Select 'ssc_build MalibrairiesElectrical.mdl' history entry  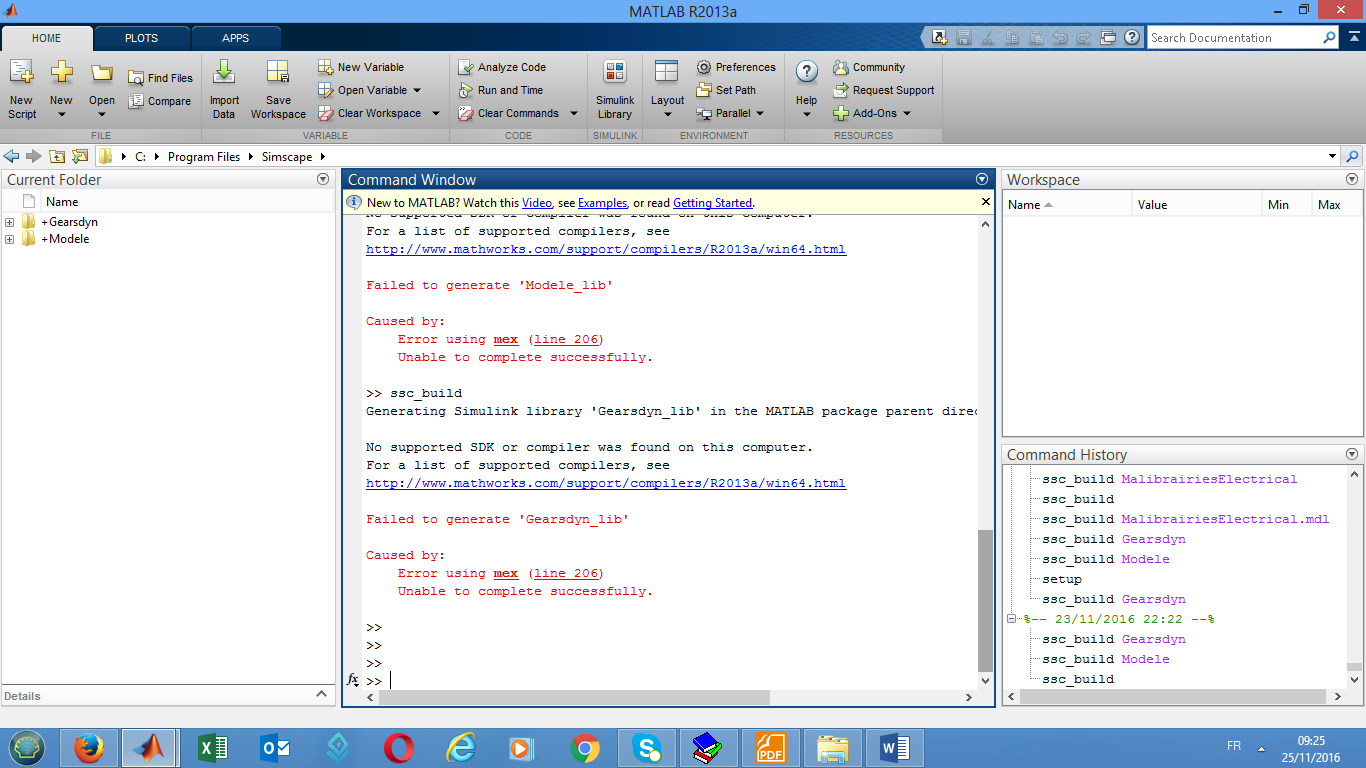(1186, 519)
